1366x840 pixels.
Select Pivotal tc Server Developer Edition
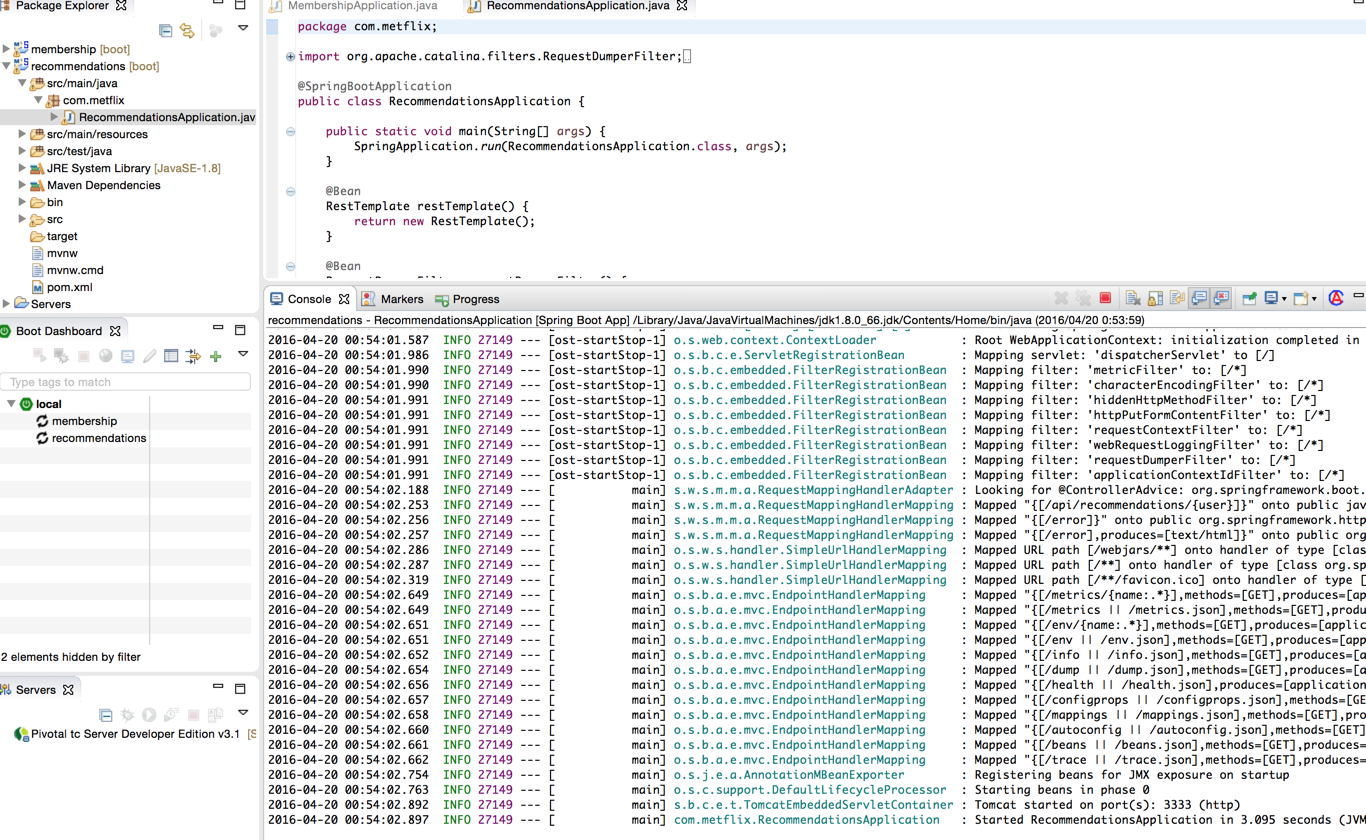pyautogui.click(x=135, y=734)
